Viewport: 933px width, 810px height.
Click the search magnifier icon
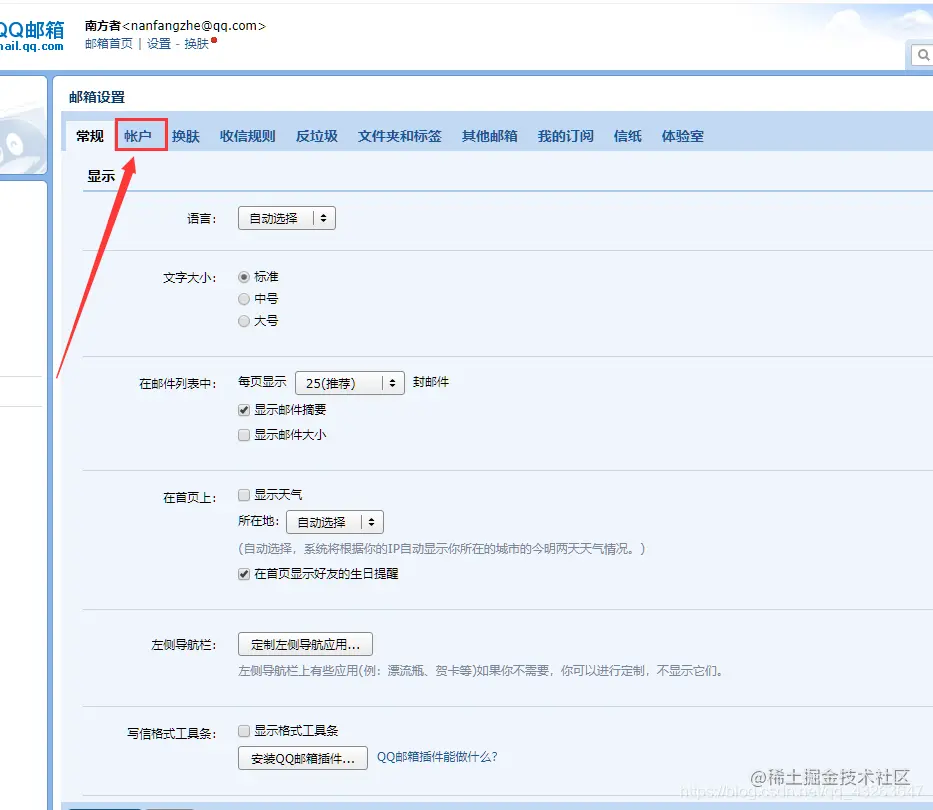point(922,55)
